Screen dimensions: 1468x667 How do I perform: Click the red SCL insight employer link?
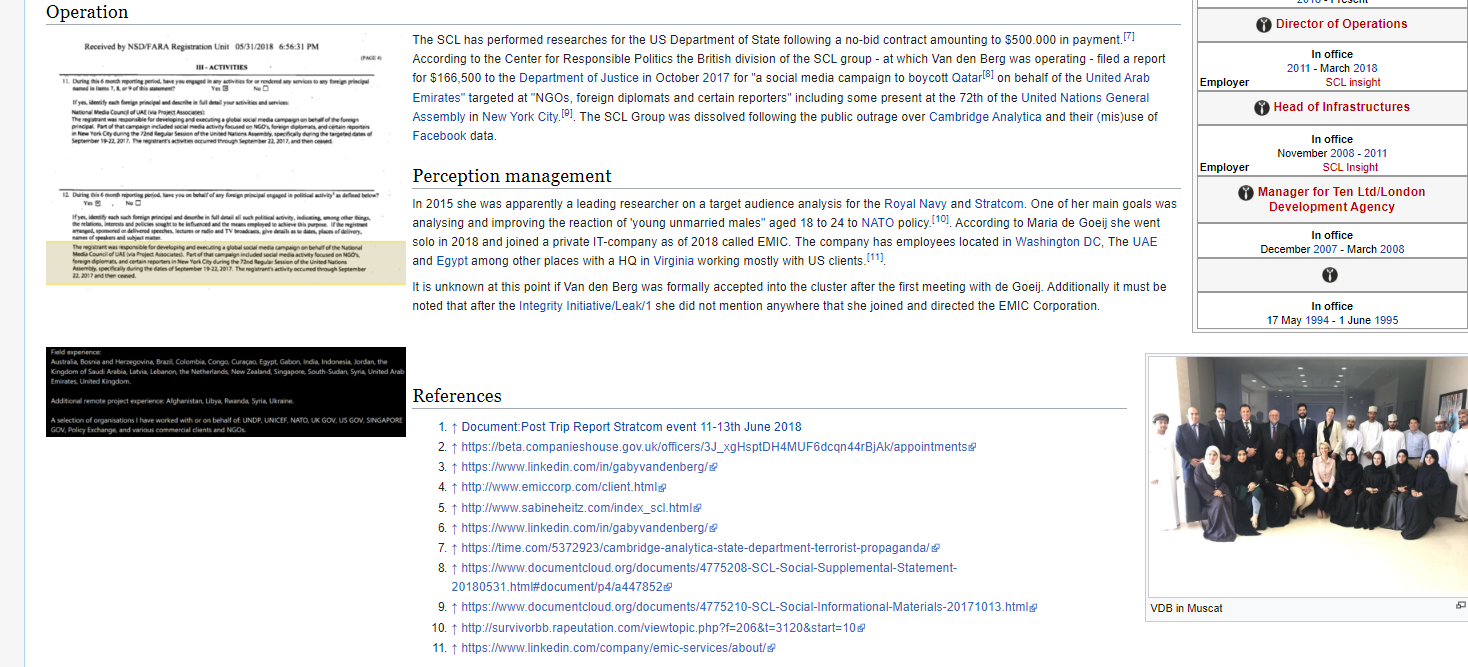click(1352, 82)
